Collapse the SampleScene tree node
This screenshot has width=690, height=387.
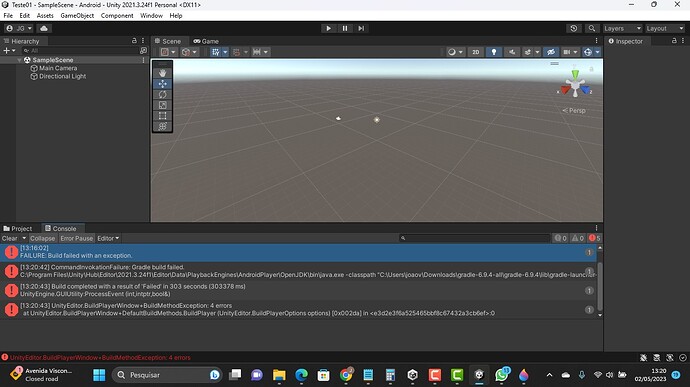tap(19, 60)
